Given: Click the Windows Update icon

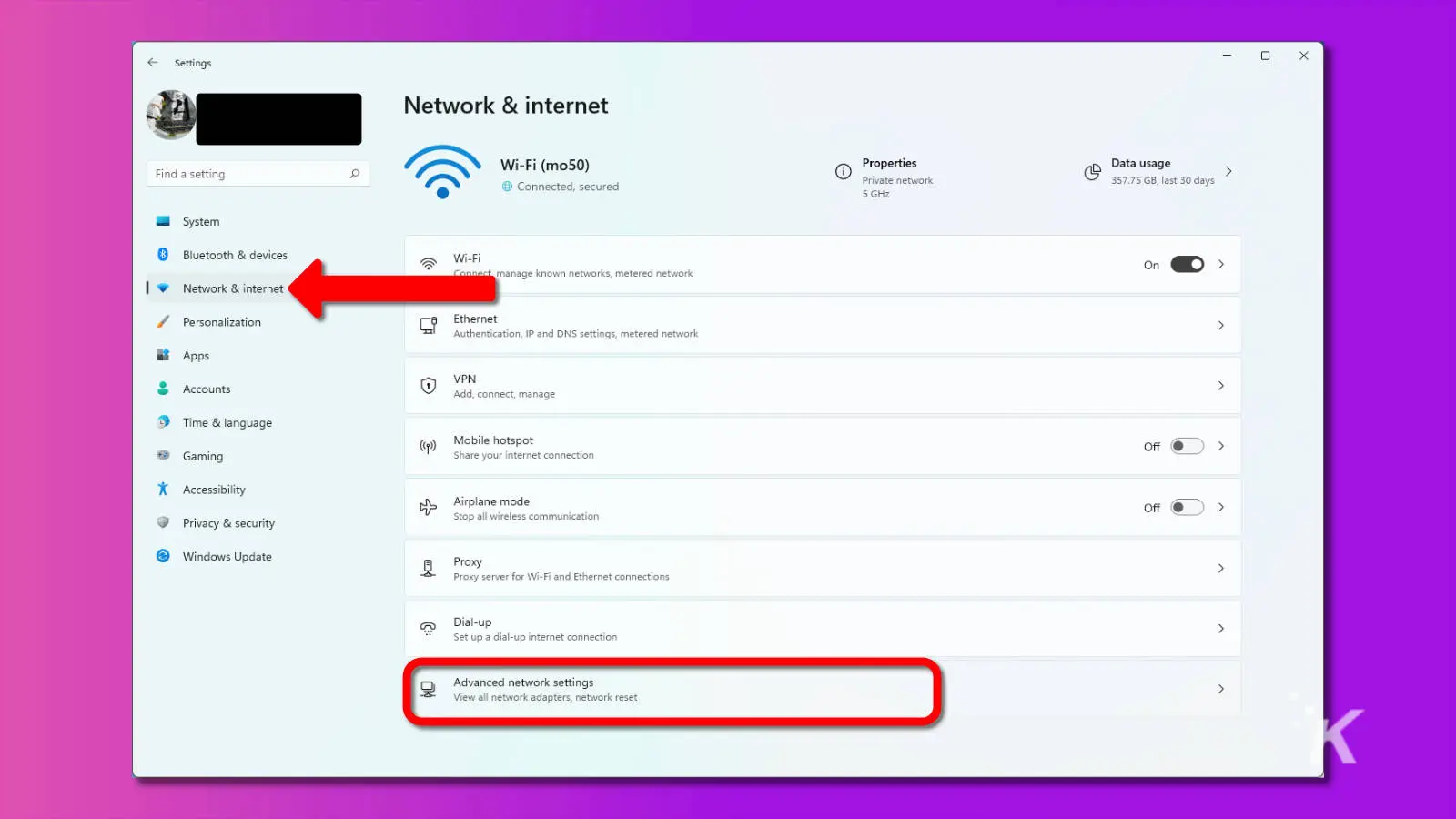Looking at the screenshot, I should click(163, 556).
